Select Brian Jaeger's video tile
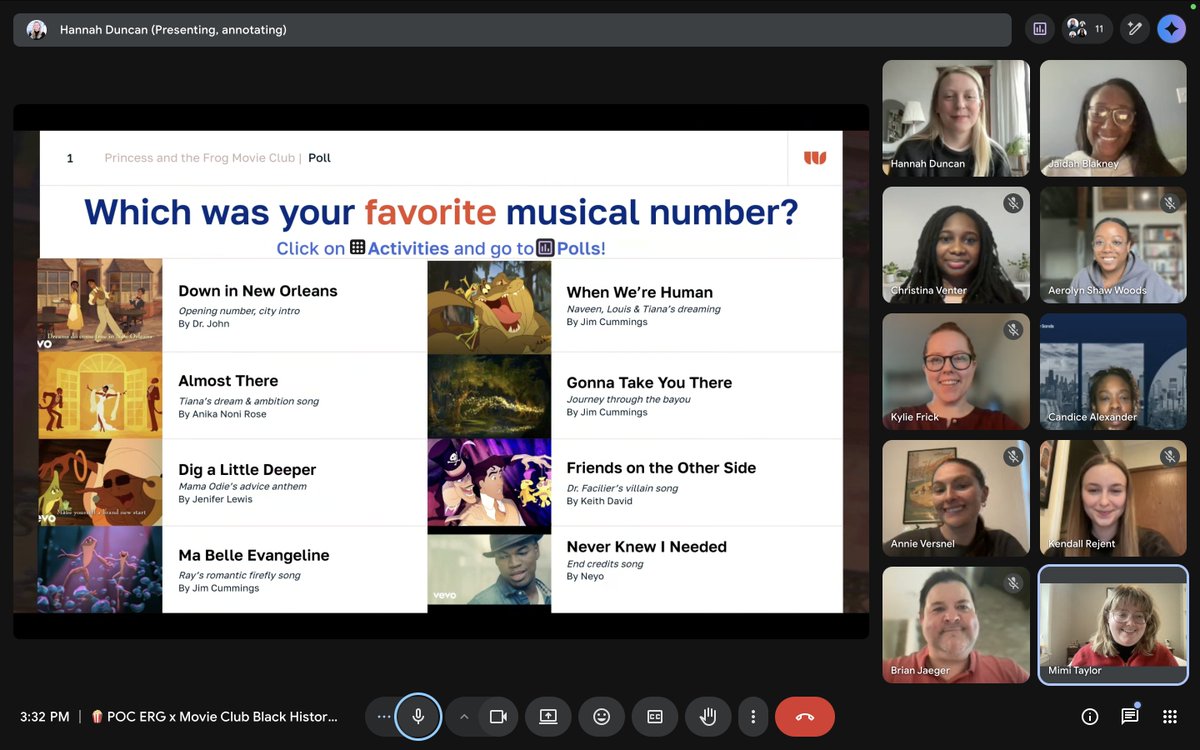1200x750 pixels. (956, 625)
